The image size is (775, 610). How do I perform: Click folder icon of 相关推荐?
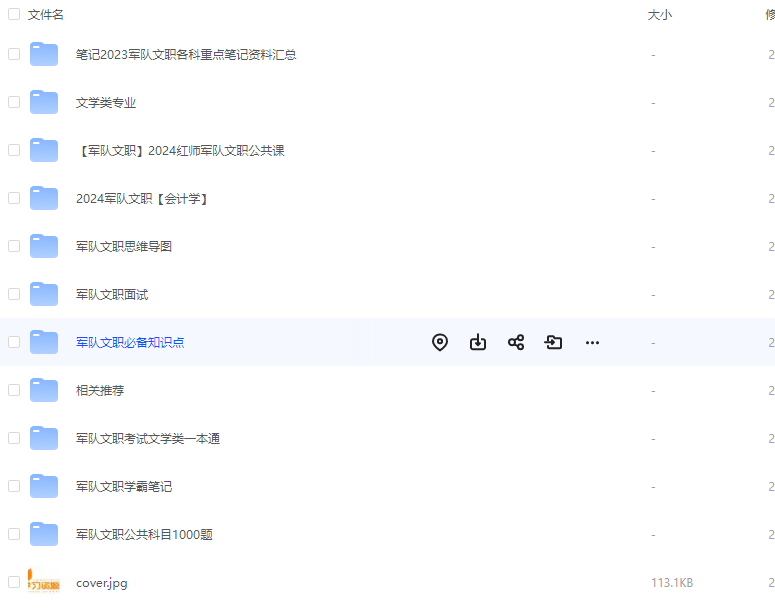coord(43,390)
